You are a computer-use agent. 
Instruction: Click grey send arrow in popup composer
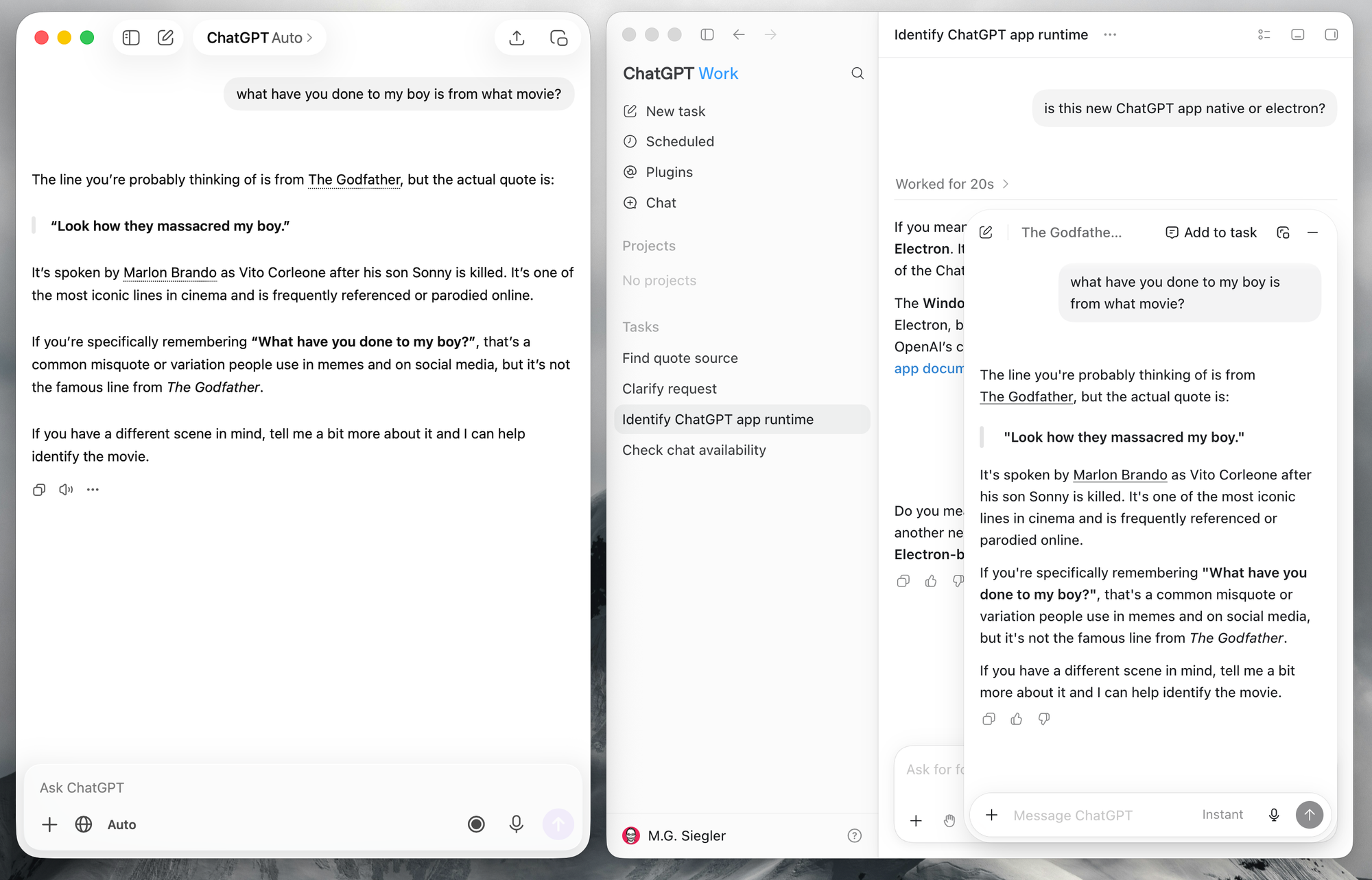(1310, 815)
